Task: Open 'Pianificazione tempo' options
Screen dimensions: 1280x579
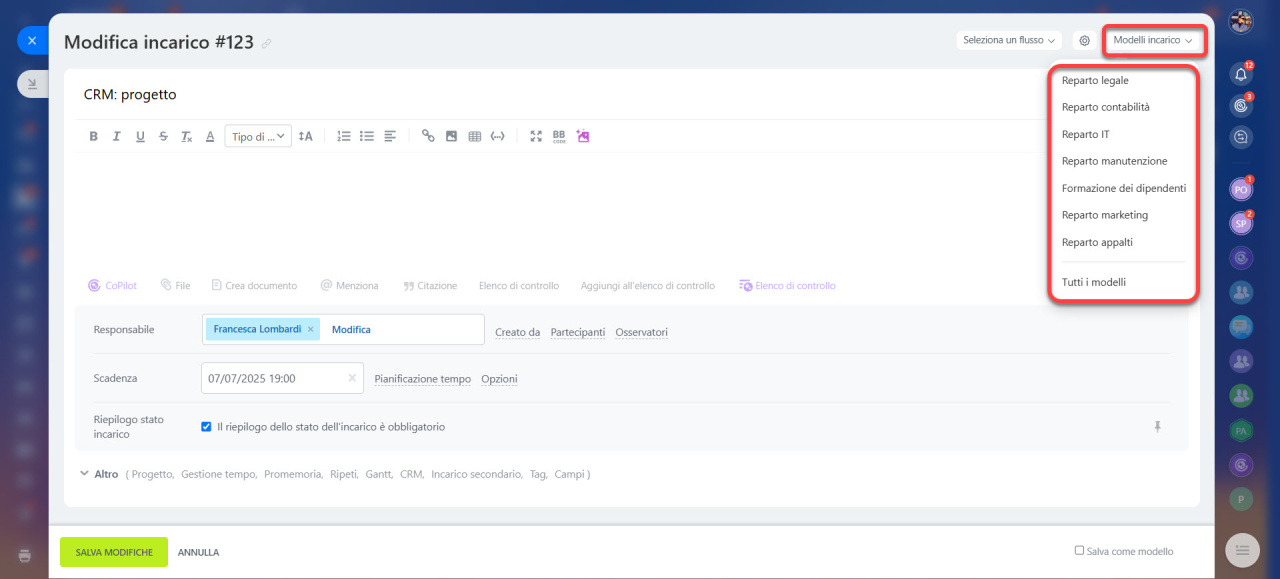Action: pos(422,379)
